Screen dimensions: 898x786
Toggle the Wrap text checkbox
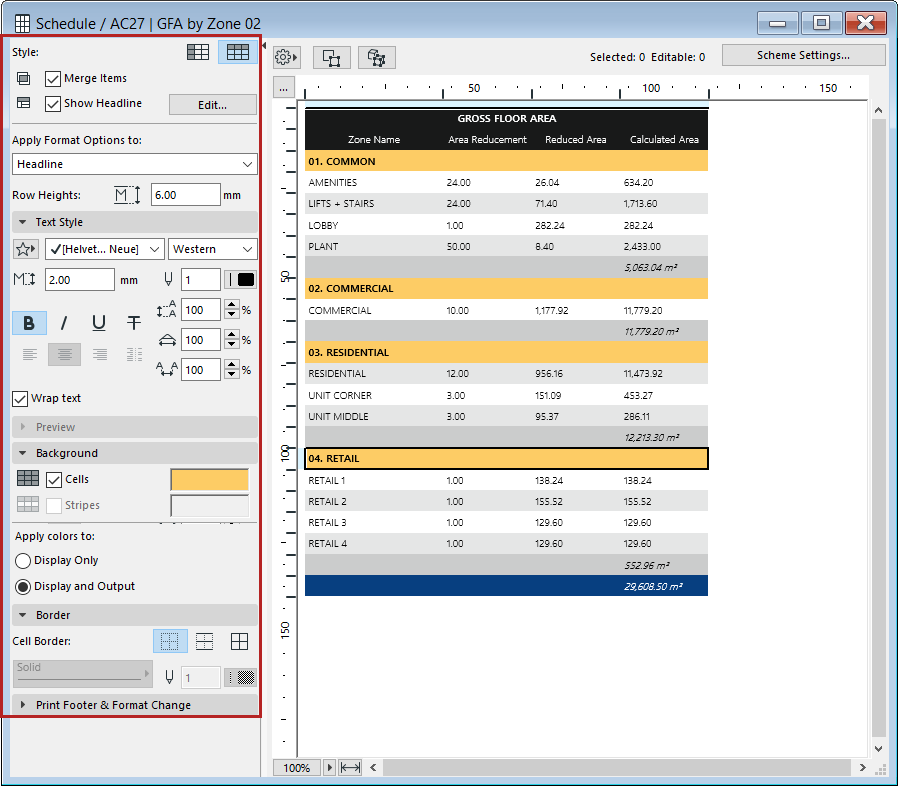[21, 399]
